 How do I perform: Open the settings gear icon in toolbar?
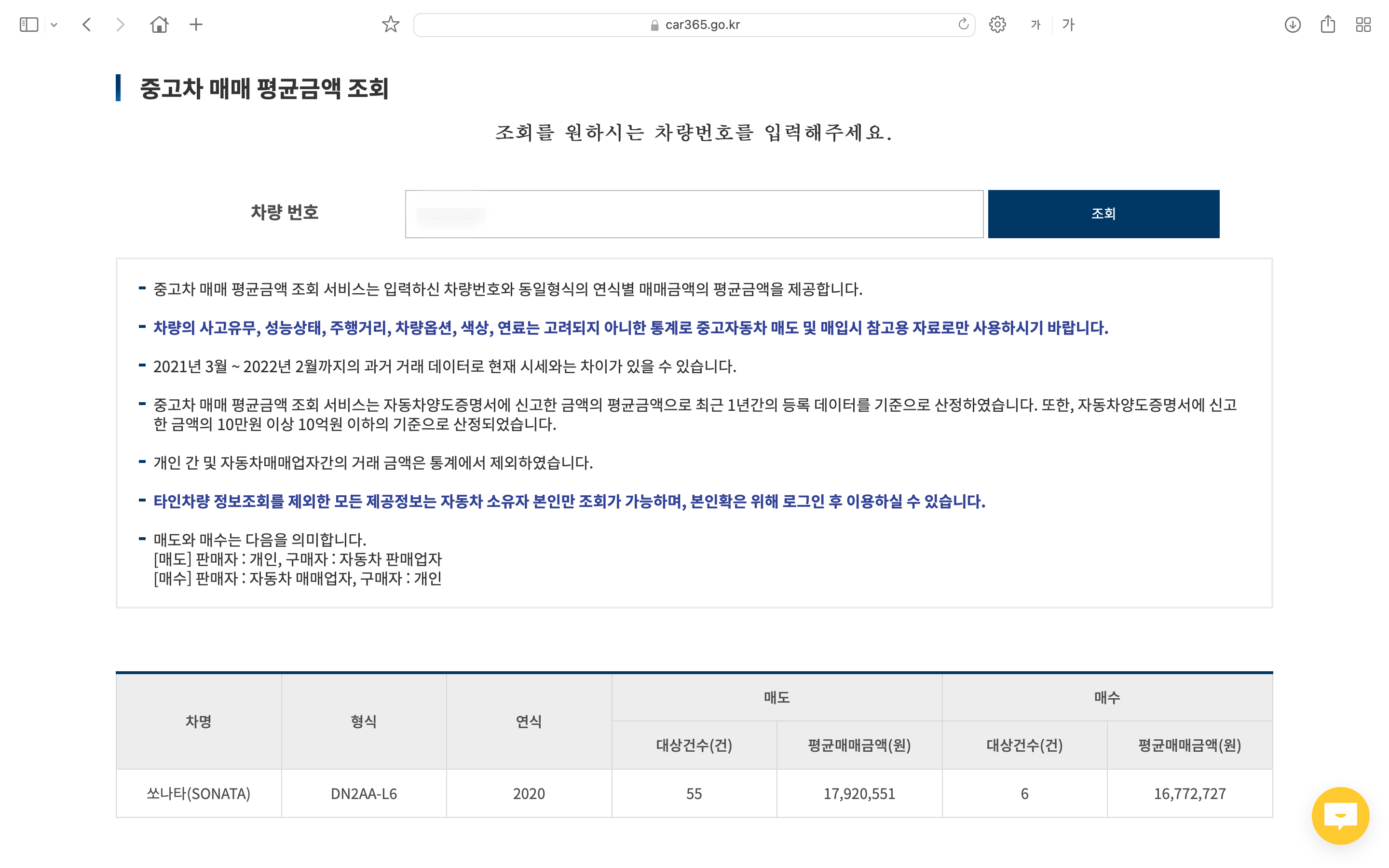997,25
